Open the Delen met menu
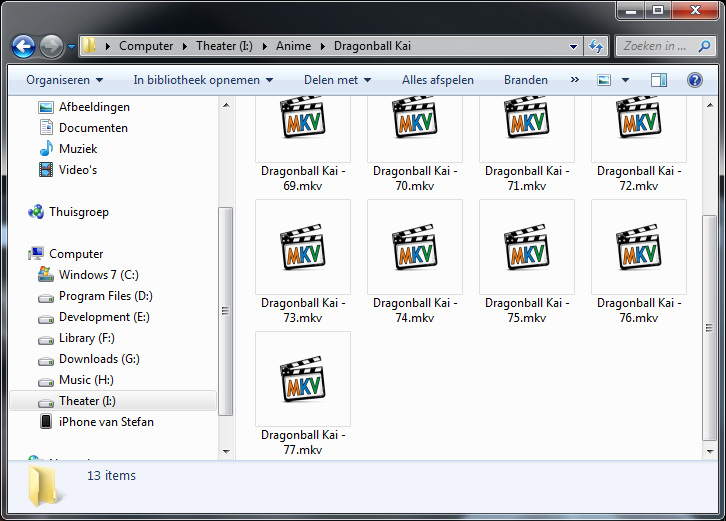Screen dimensions: 726x521 click(338, 80)
